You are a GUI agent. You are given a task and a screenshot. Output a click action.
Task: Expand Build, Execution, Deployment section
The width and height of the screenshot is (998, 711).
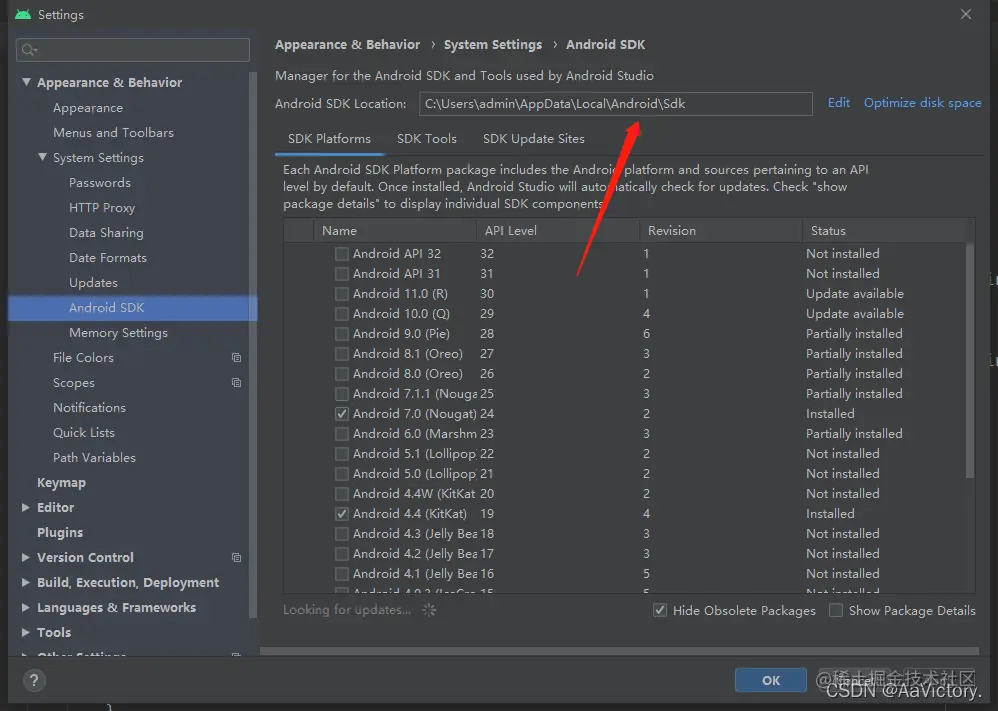(25, 582)
